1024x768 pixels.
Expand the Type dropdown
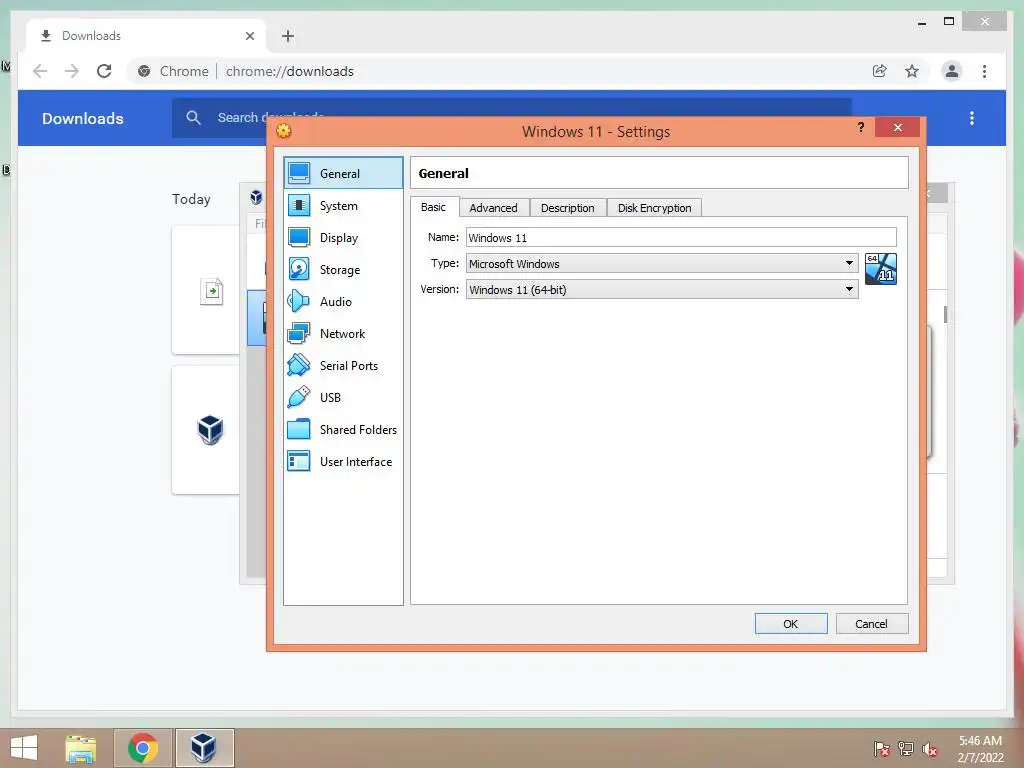[662, 263]
